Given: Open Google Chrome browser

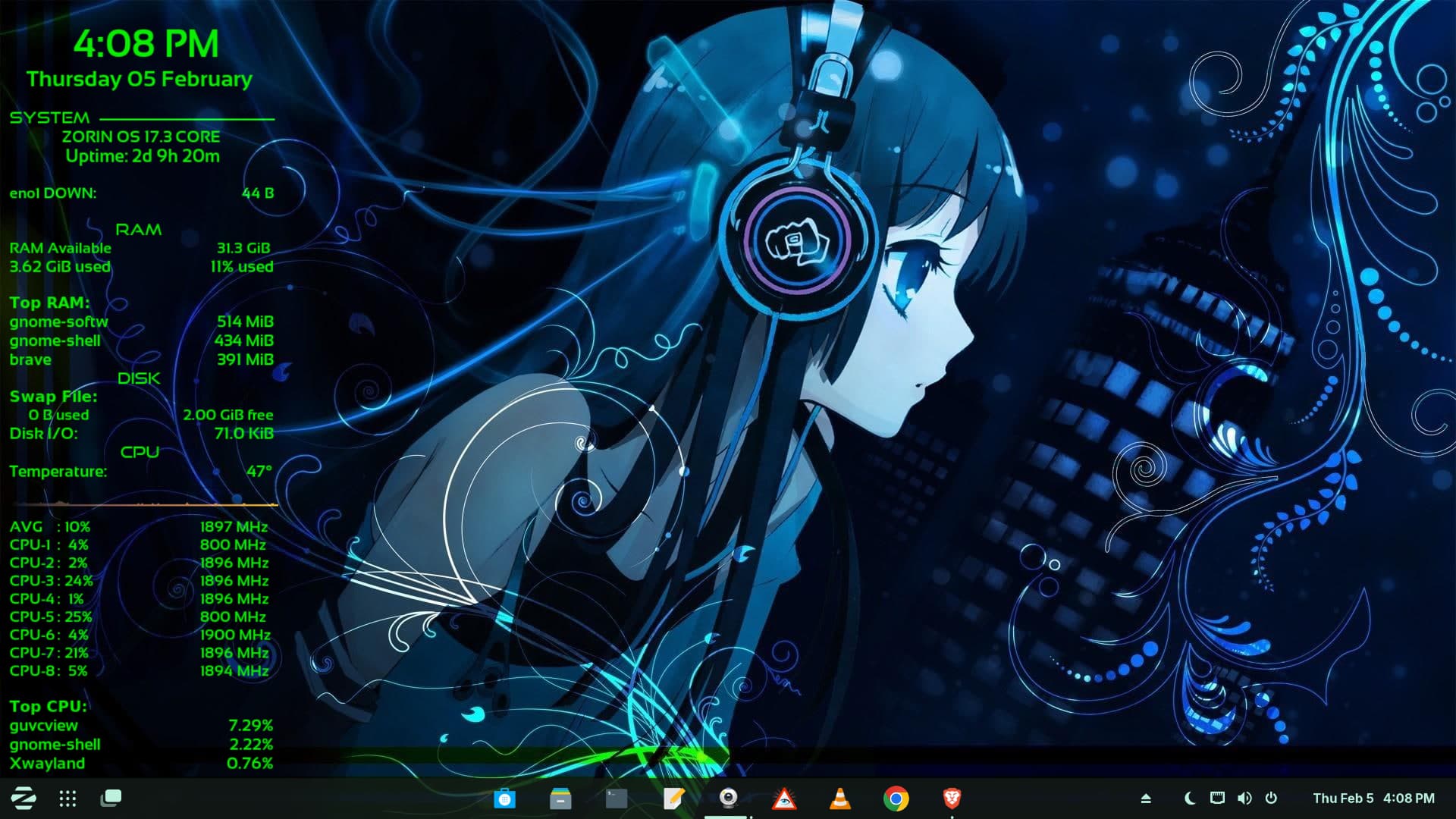Looking at the screenshot, I should [896, 799].
